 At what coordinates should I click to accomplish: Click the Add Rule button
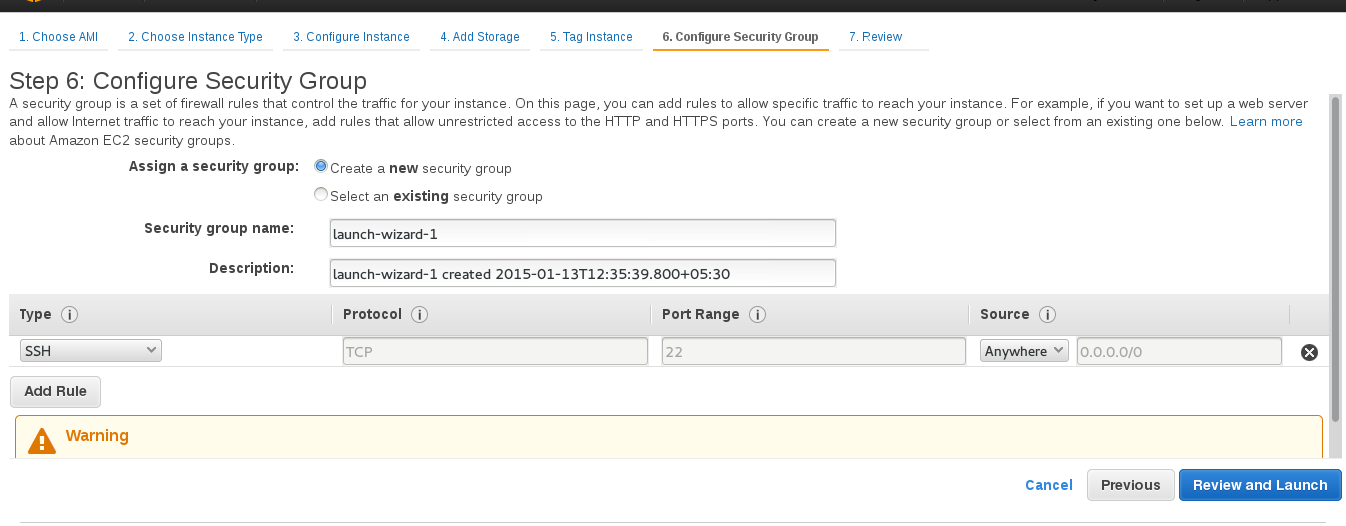point(56,391)
